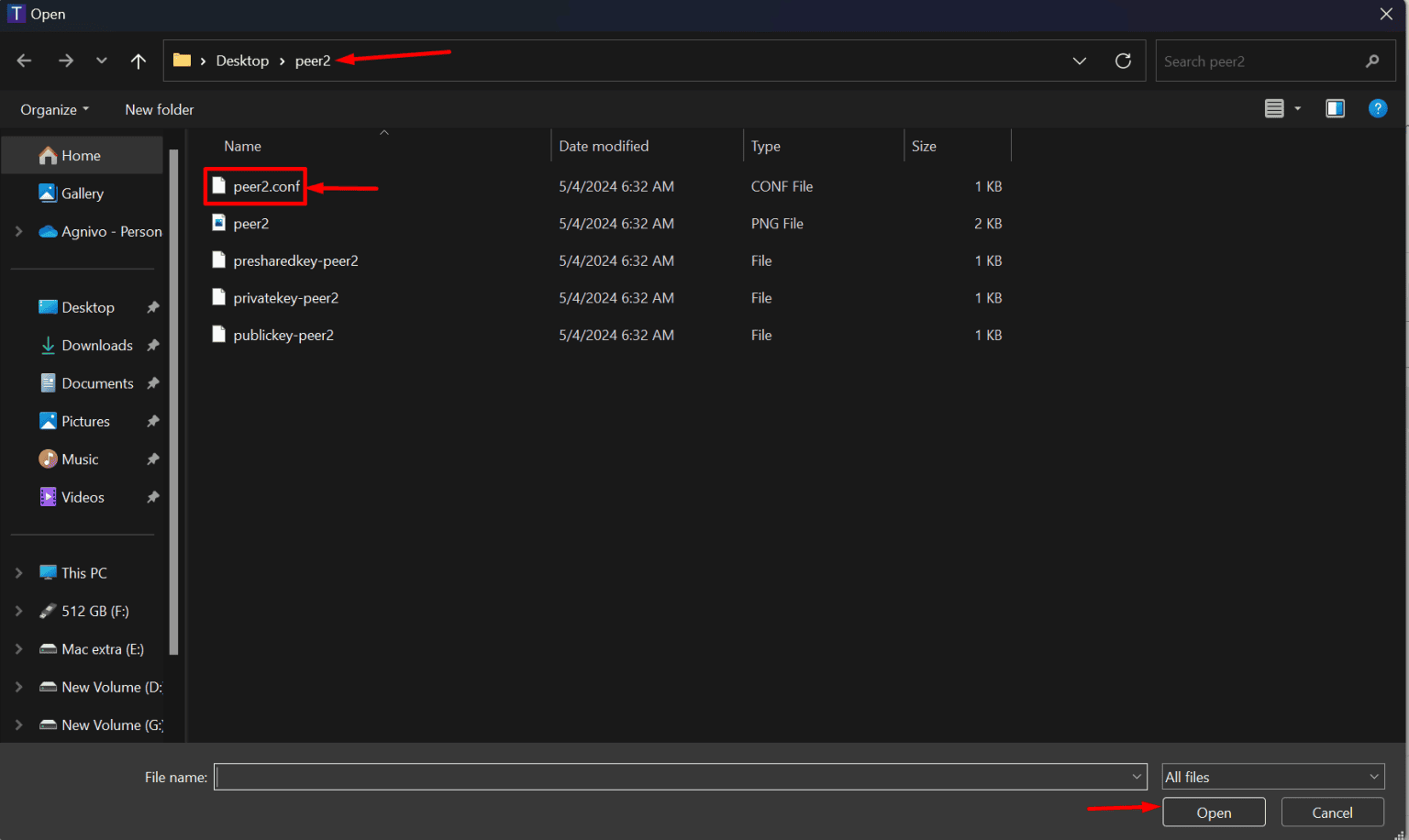Toggle the preview pane icon
This screenshot has height=840, width=1409.
[1335, 108]
